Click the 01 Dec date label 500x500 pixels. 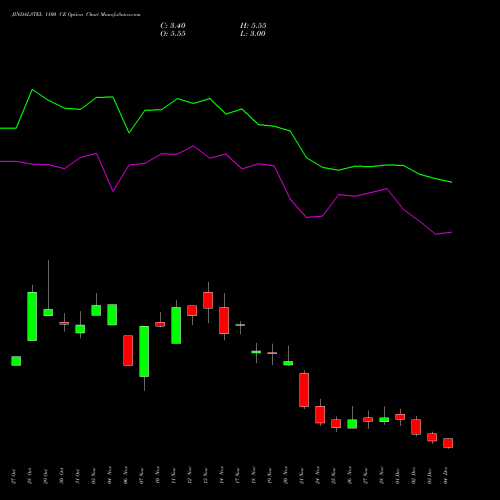397,476
